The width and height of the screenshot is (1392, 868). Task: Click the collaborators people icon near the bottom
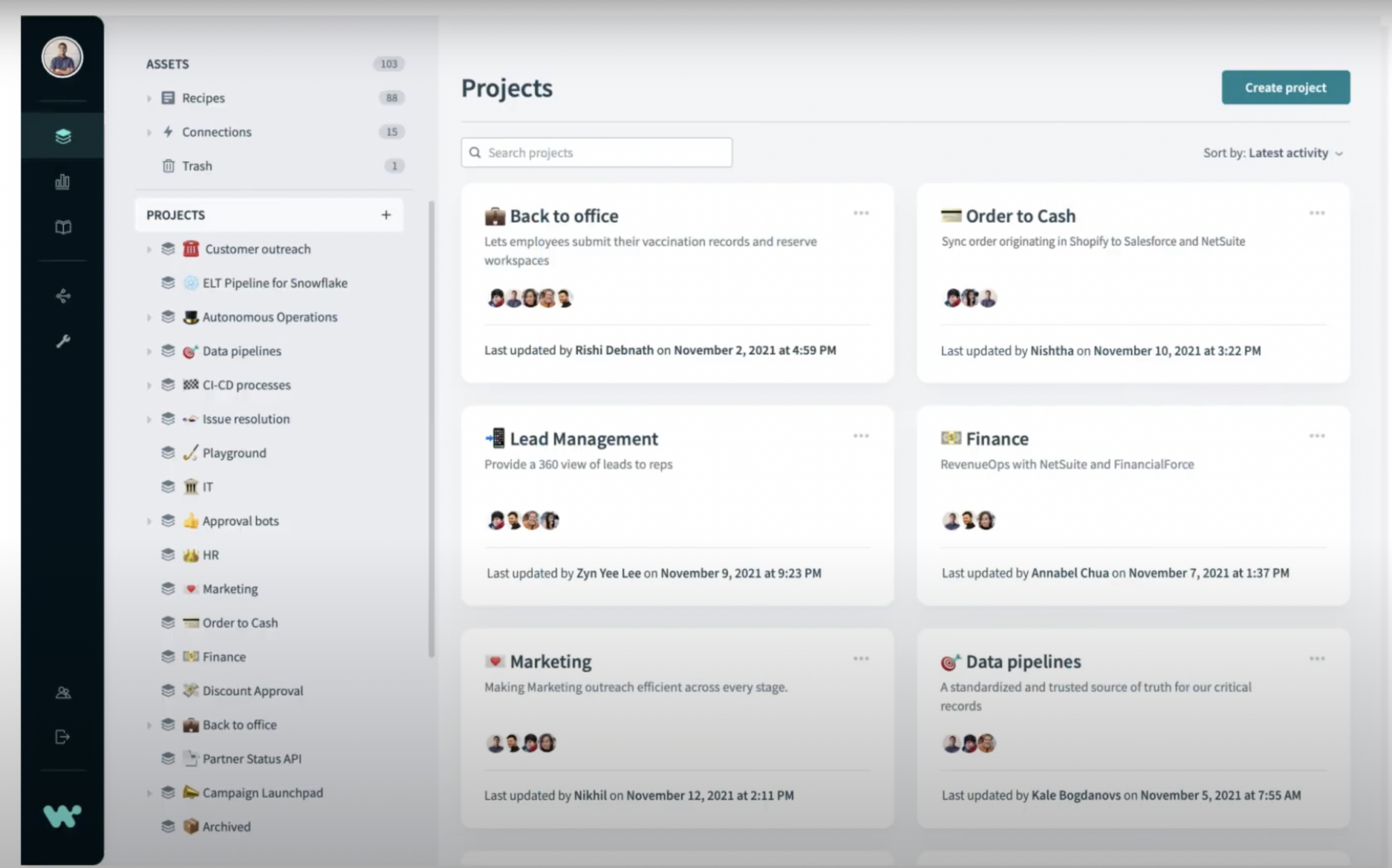point(62,693)
